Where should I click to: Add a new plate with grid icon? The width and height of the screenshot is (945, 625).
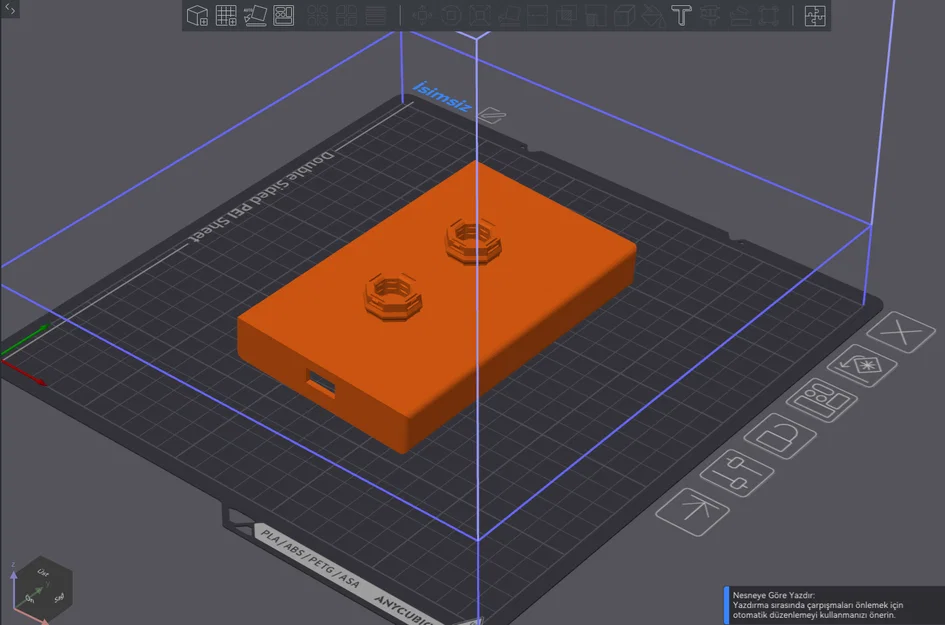point(226,16)
